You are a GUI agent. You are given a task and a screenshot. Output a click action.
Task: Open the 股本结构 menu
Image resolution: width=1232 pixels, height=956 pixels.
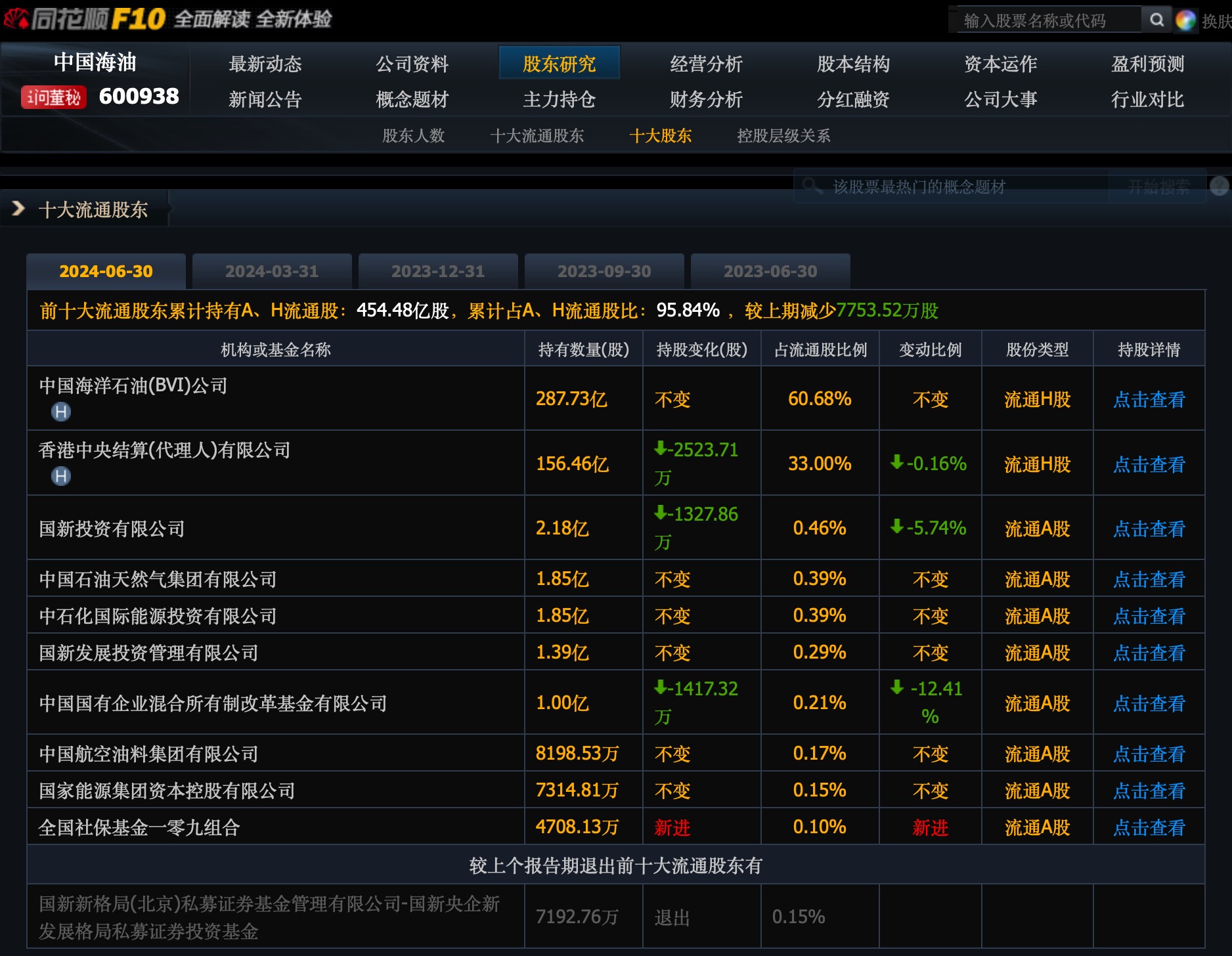pyautogui.click(x=854, y=64)
